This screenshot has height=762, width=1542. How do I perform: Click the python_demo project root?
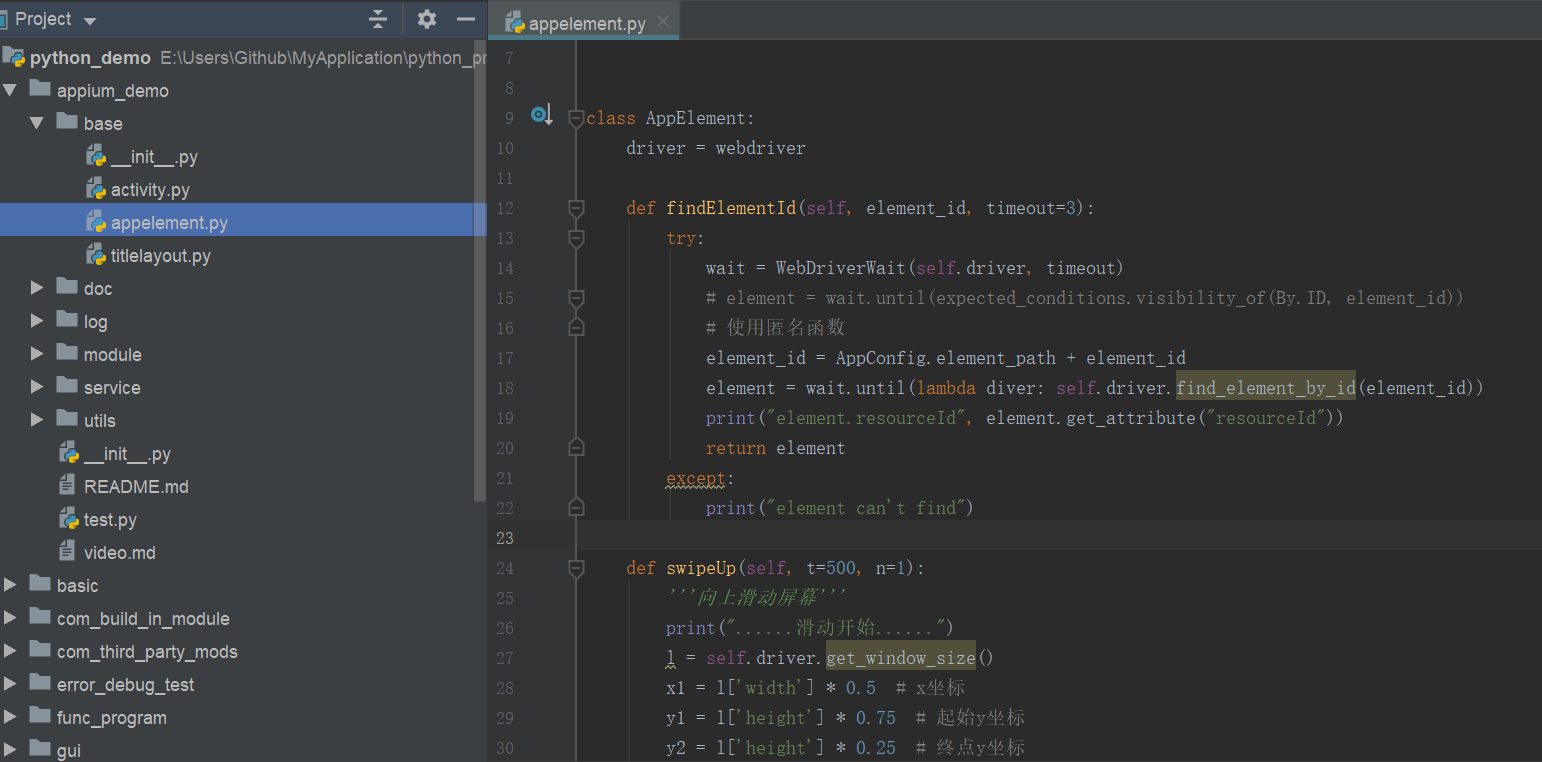[x=90, y=58]
